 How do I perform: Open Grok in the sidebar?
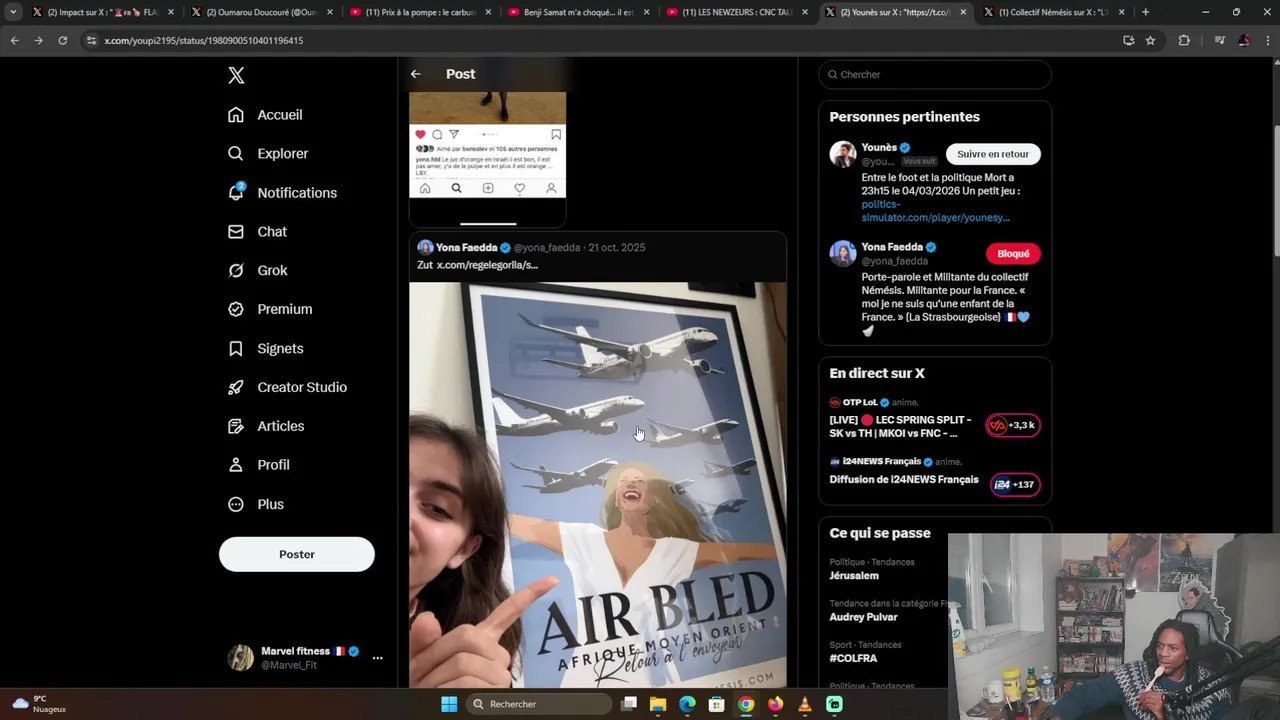257,271
